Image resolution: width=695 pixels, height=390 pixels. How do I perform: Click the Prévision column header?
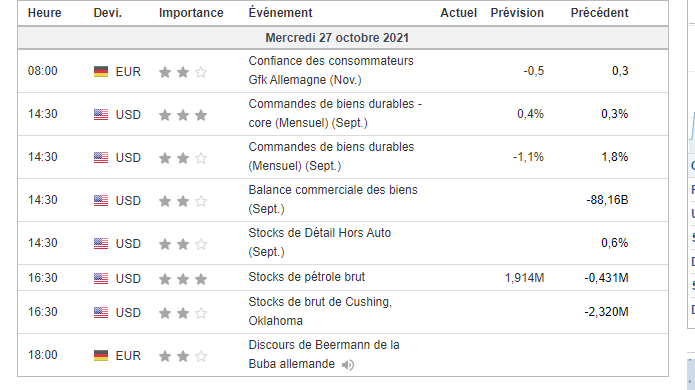[x=517, y=12]
